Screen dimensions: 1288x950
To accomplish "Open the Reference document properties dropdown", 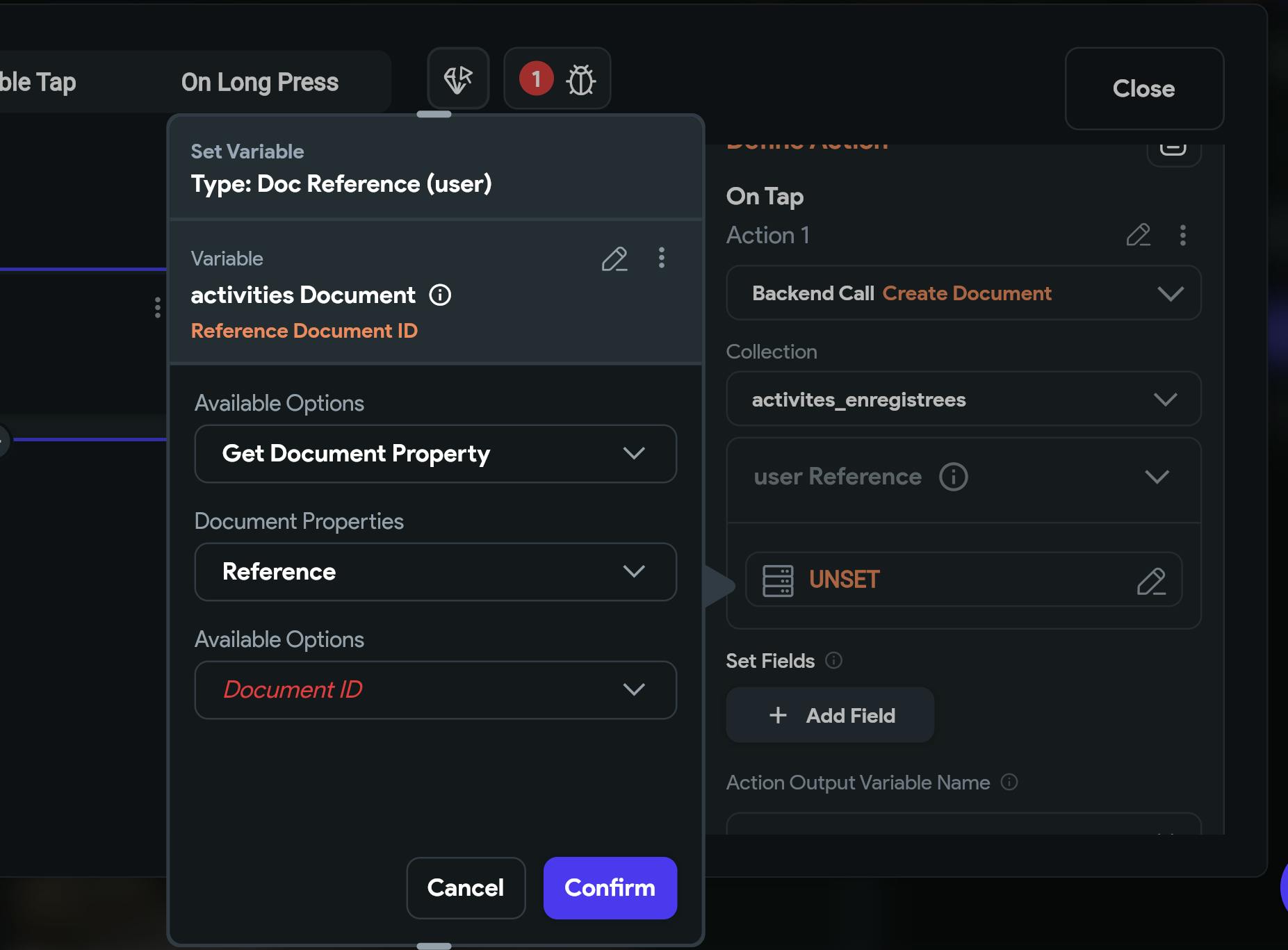I will [435, 572].
